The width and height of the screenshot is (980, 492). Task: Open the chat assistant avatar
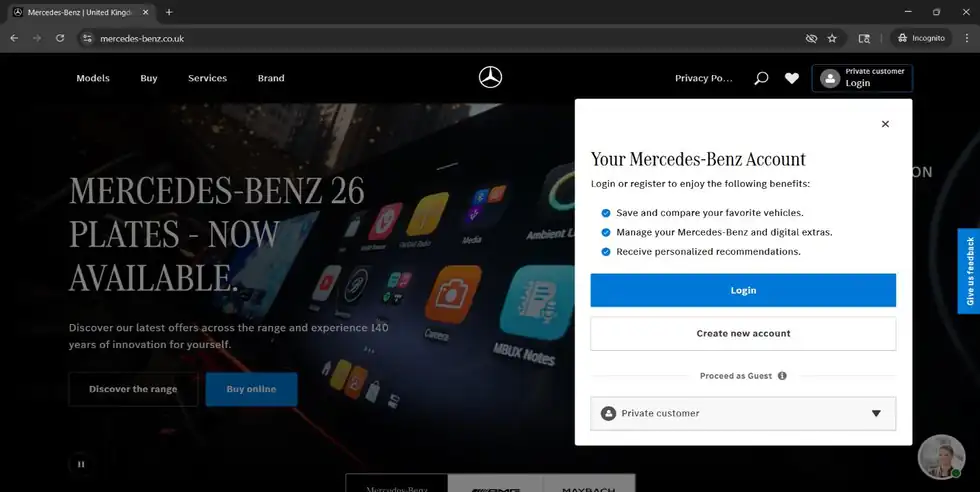(941, 457)
